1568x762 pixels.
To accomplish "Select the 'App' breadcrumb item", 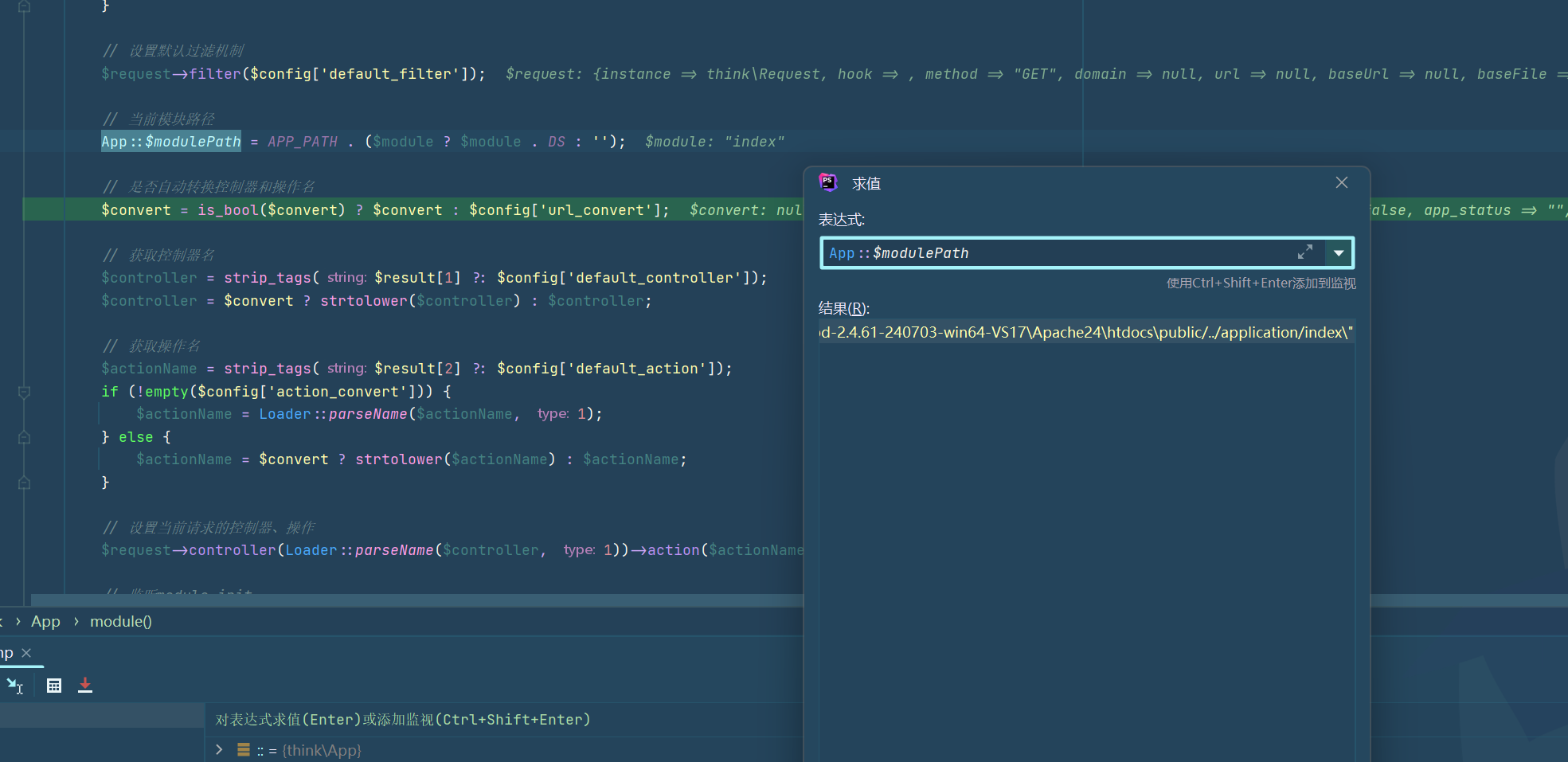I will point(45,622).
